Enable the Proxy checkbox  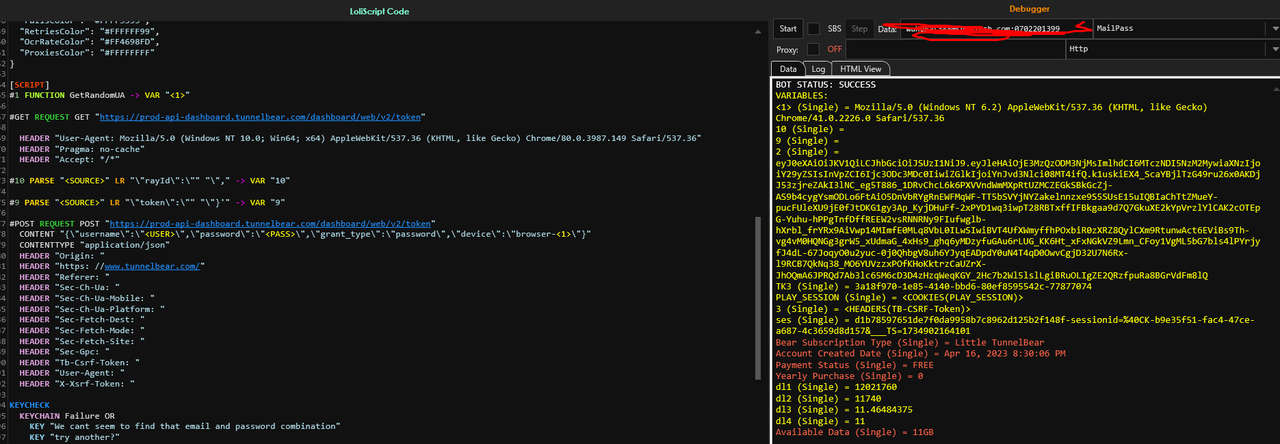pos(814,49)
